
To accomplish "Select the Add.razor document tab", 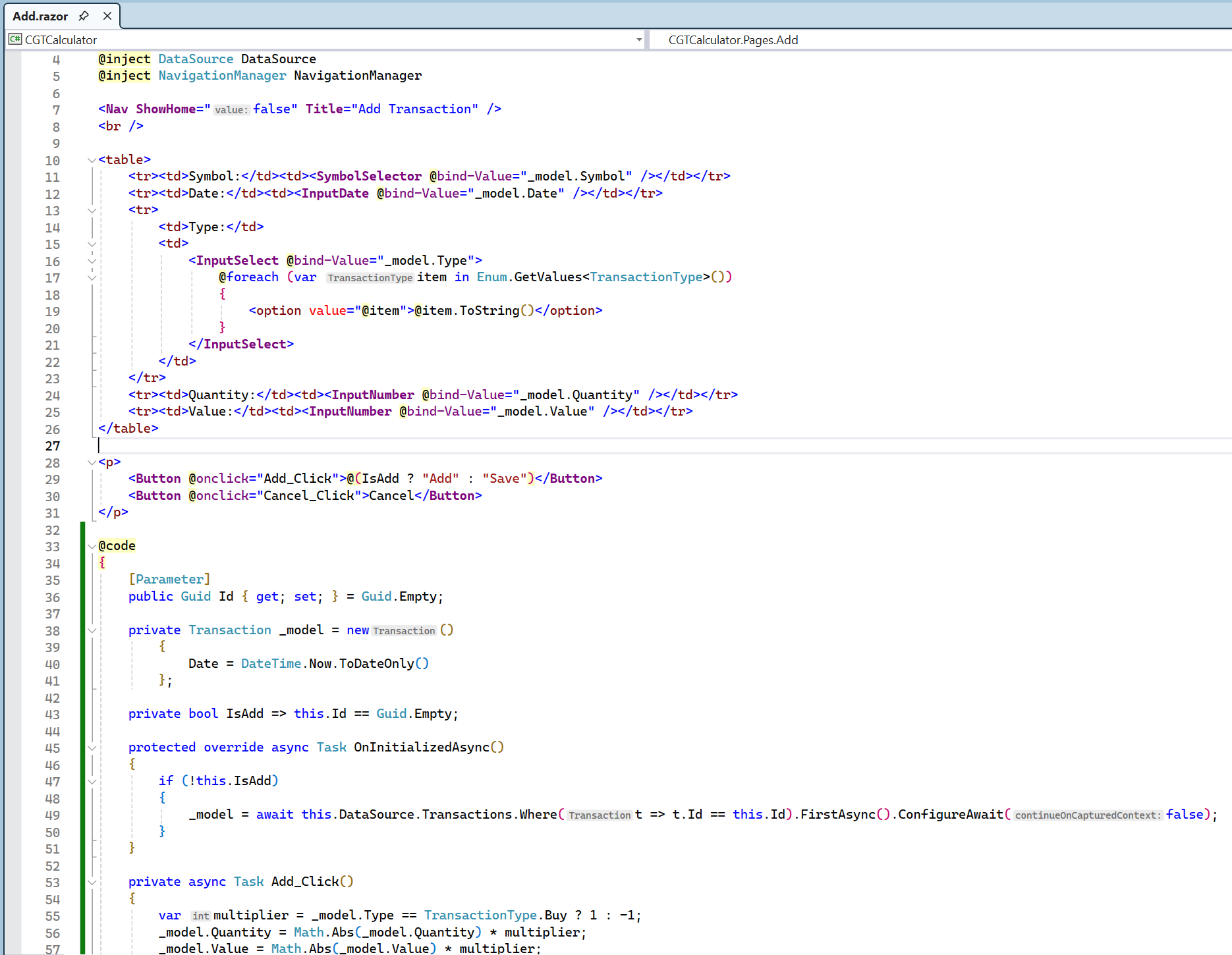I will (40, 16).
